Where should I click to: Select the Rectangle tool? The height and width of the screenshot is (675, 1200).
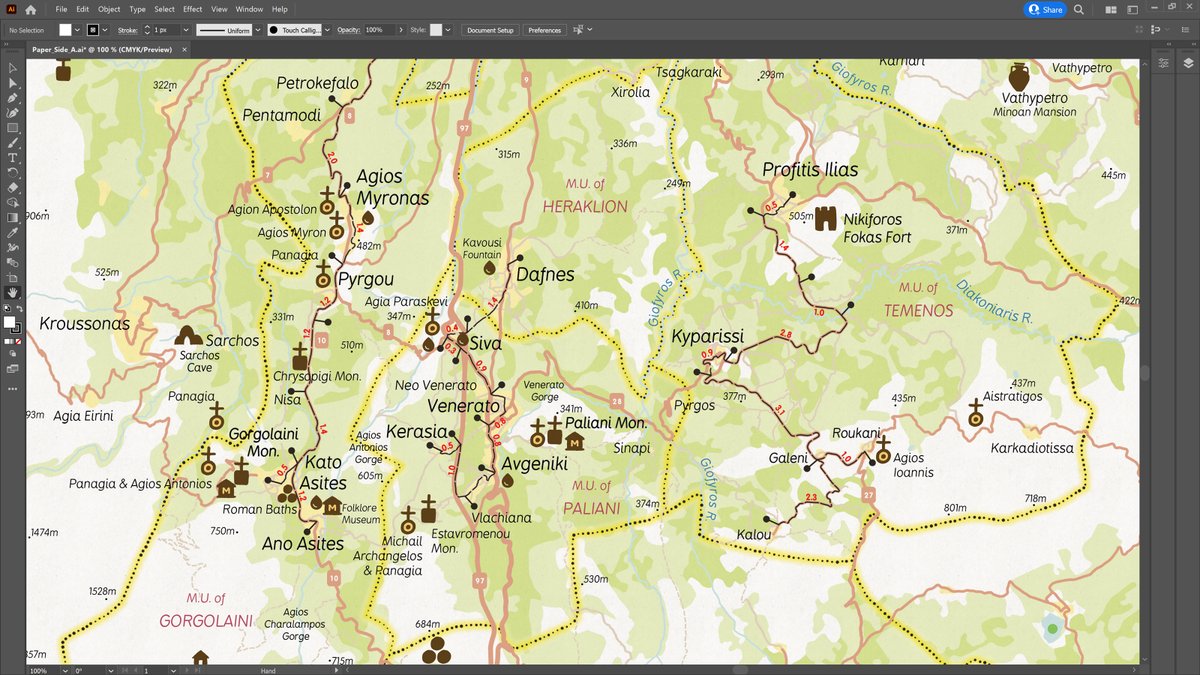click(x=13, y=128)
